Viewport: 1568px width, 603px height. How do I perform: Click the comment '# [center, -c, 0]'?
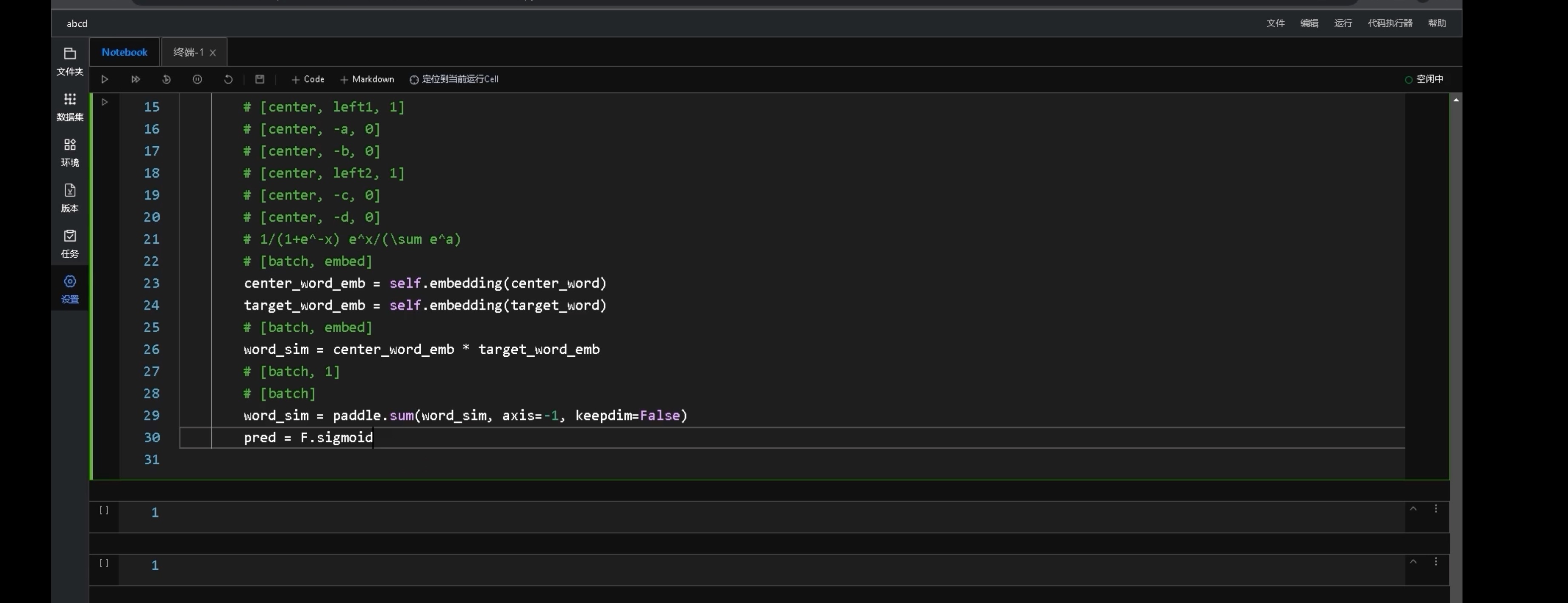click(312, 195)
